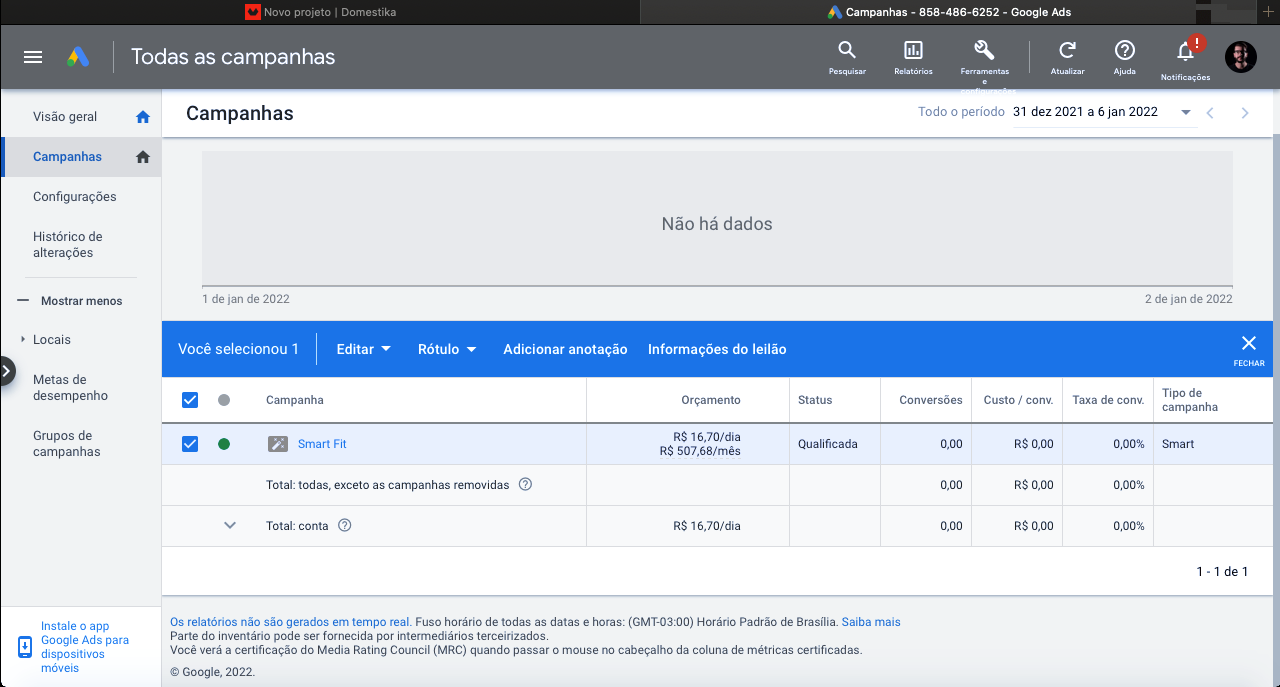Click Informações do leilão button
This screenshot has width=1280, height=687.
[x=717, y=349]
